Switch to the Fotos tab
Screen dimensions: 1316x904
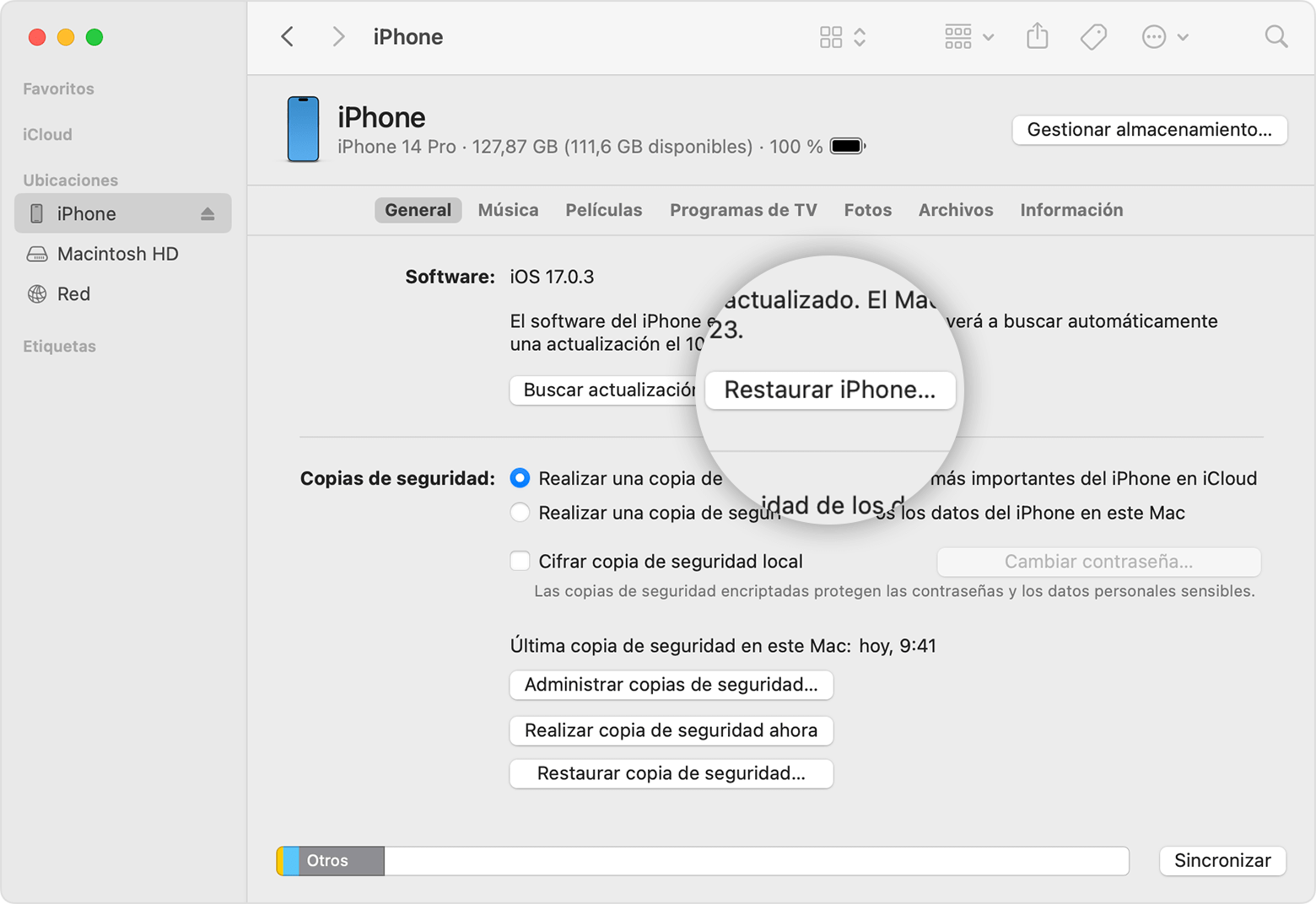click(x=867, y=210)
